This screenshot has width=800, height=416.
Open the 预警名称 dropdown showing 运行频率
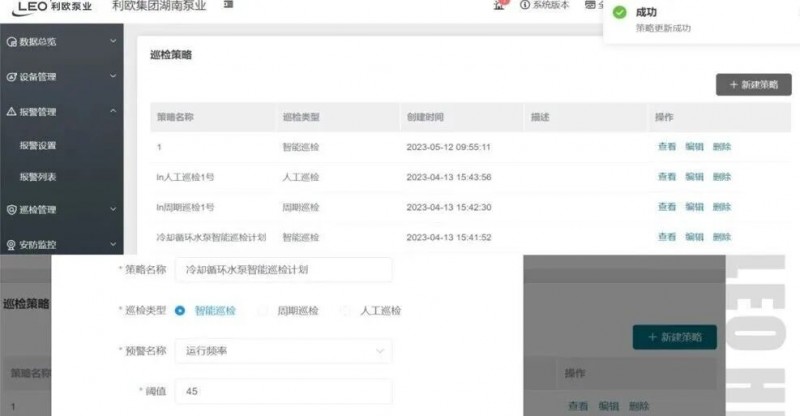283,351
